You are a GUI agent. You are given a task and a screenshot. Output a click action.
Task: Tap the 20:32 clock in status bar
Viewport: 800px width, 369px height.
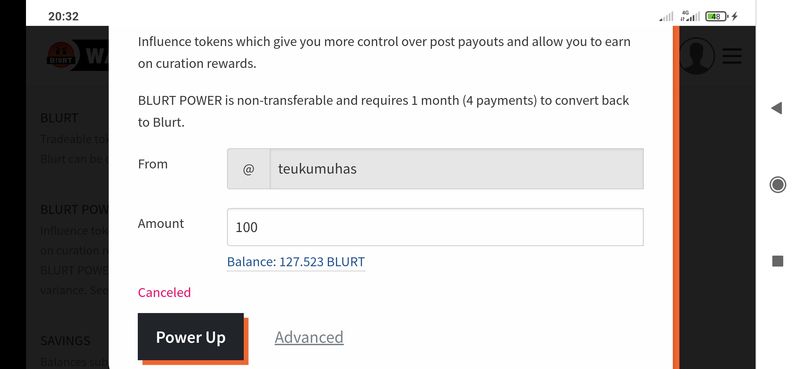63,16
